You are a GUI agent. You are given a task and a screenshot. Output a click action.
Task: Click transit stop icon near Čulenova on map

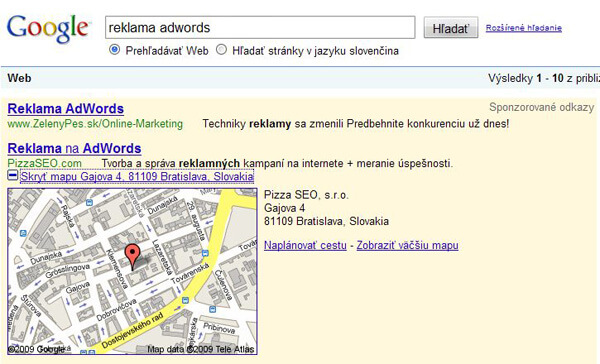pyautogui.click(x=213, y=309)
